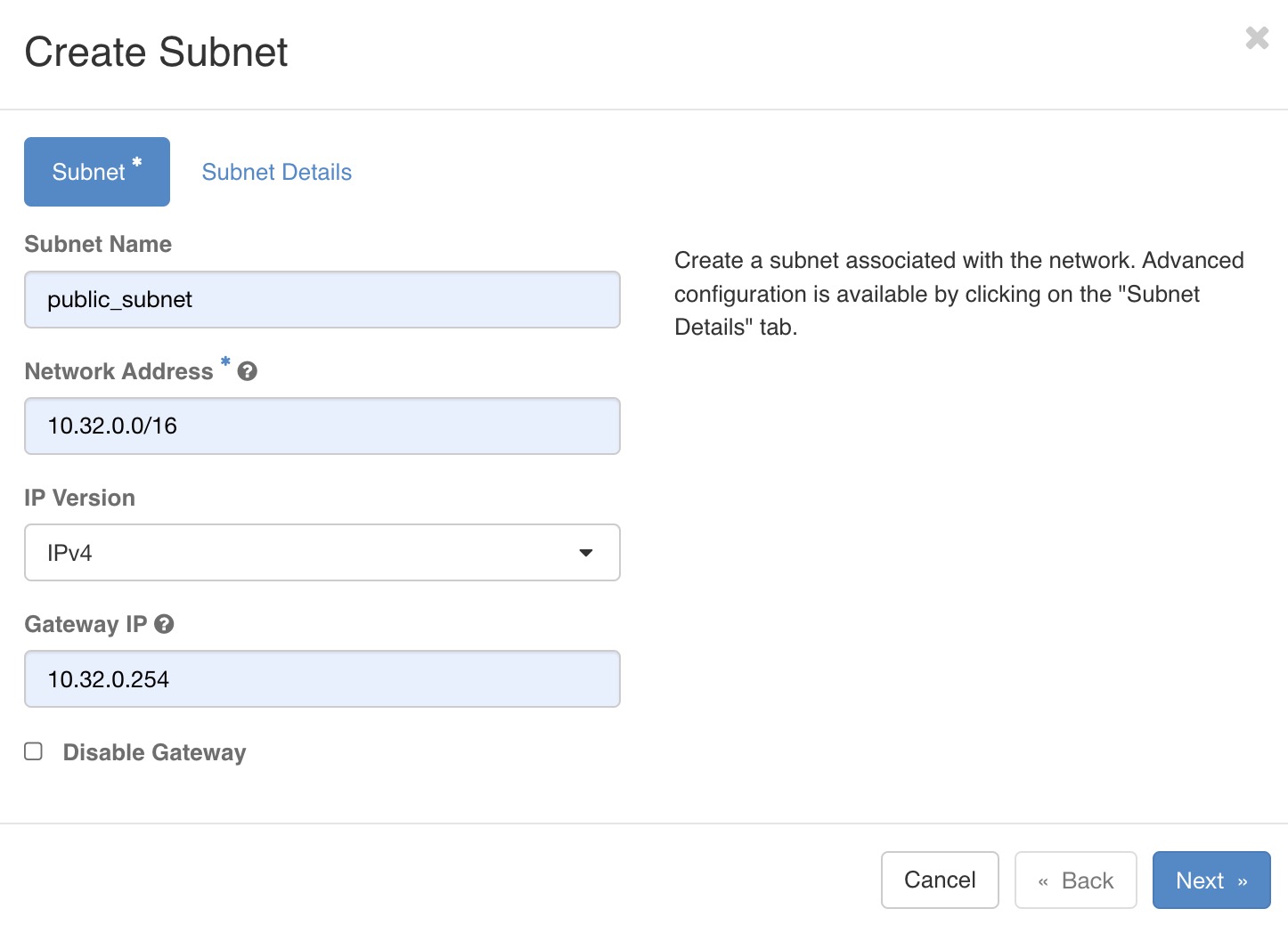
Task: Click the Gateway IP label text
Action: click(86, 624)
